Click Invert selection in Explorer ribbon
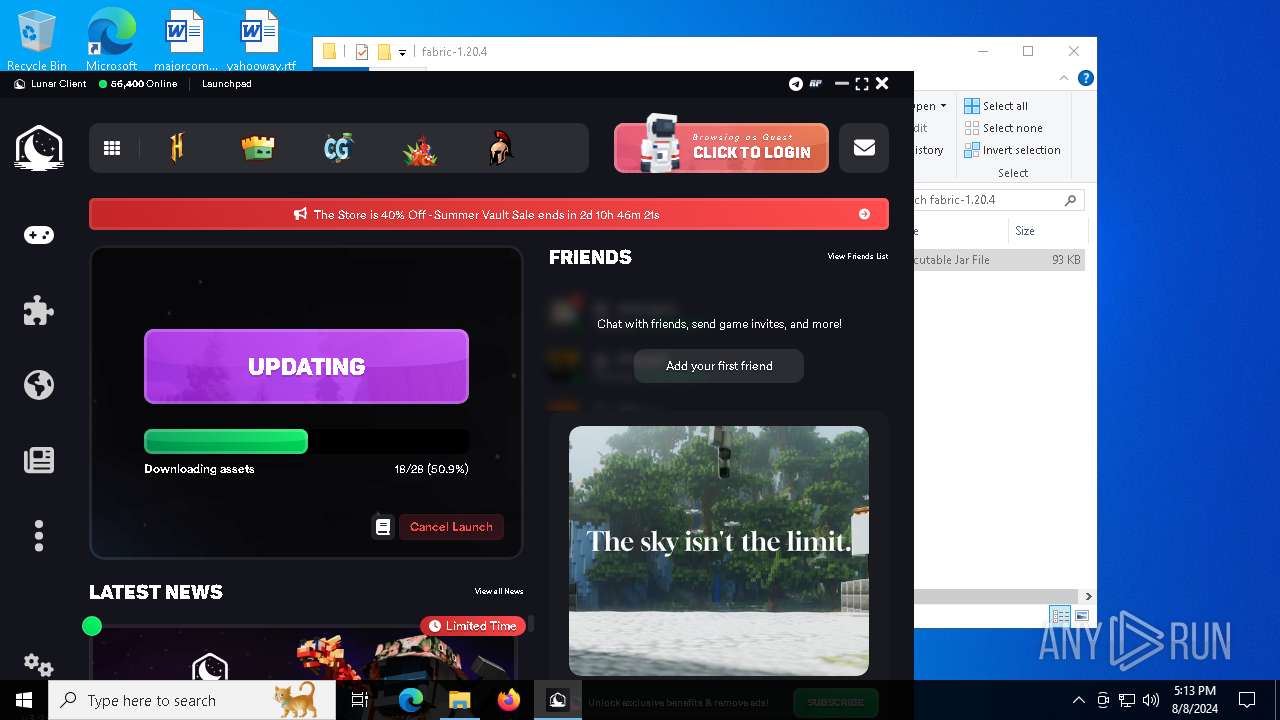1280x720 pixels. [1012, 150]
